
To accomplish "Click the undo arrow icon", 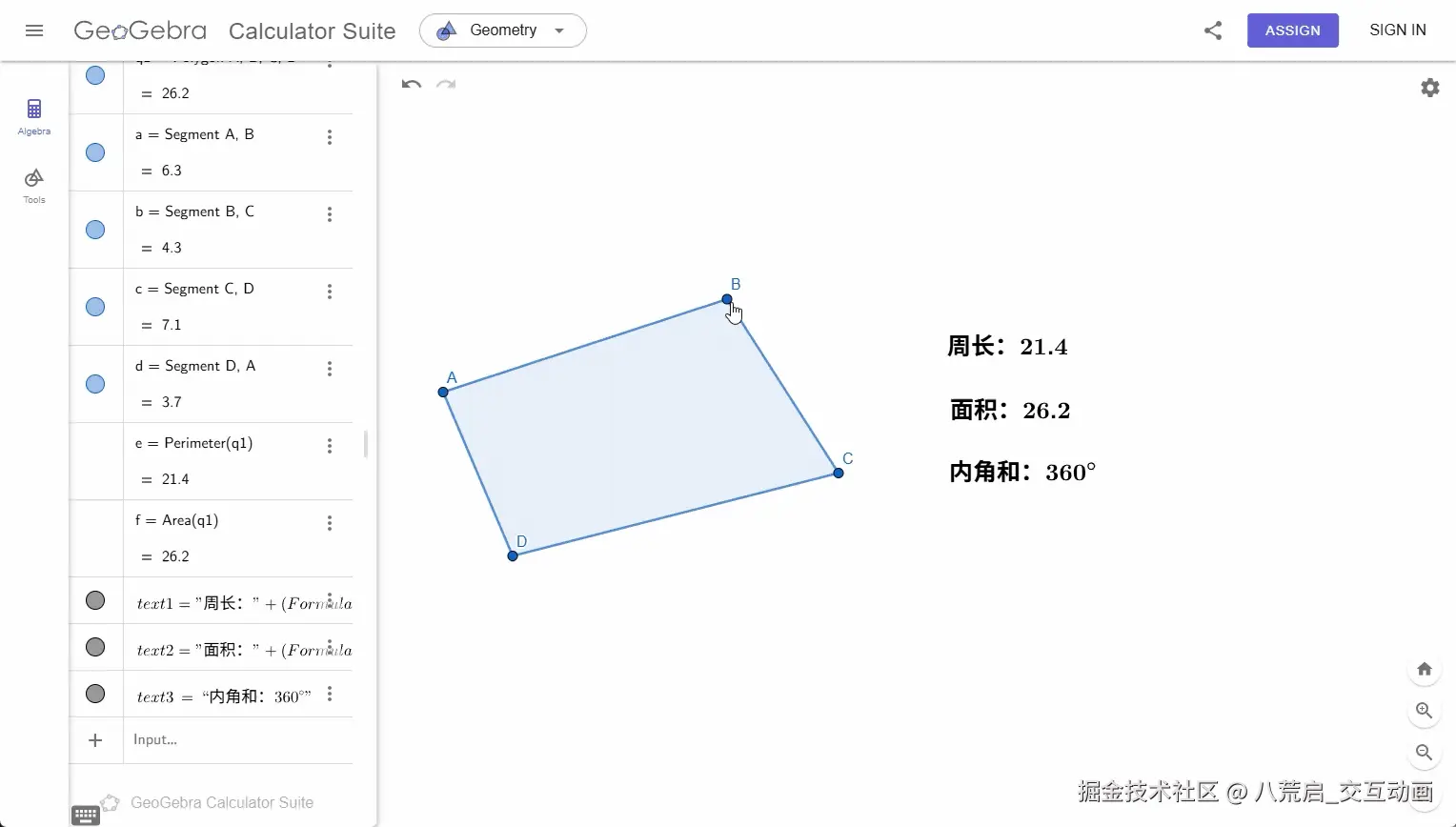I will [411, 84].
